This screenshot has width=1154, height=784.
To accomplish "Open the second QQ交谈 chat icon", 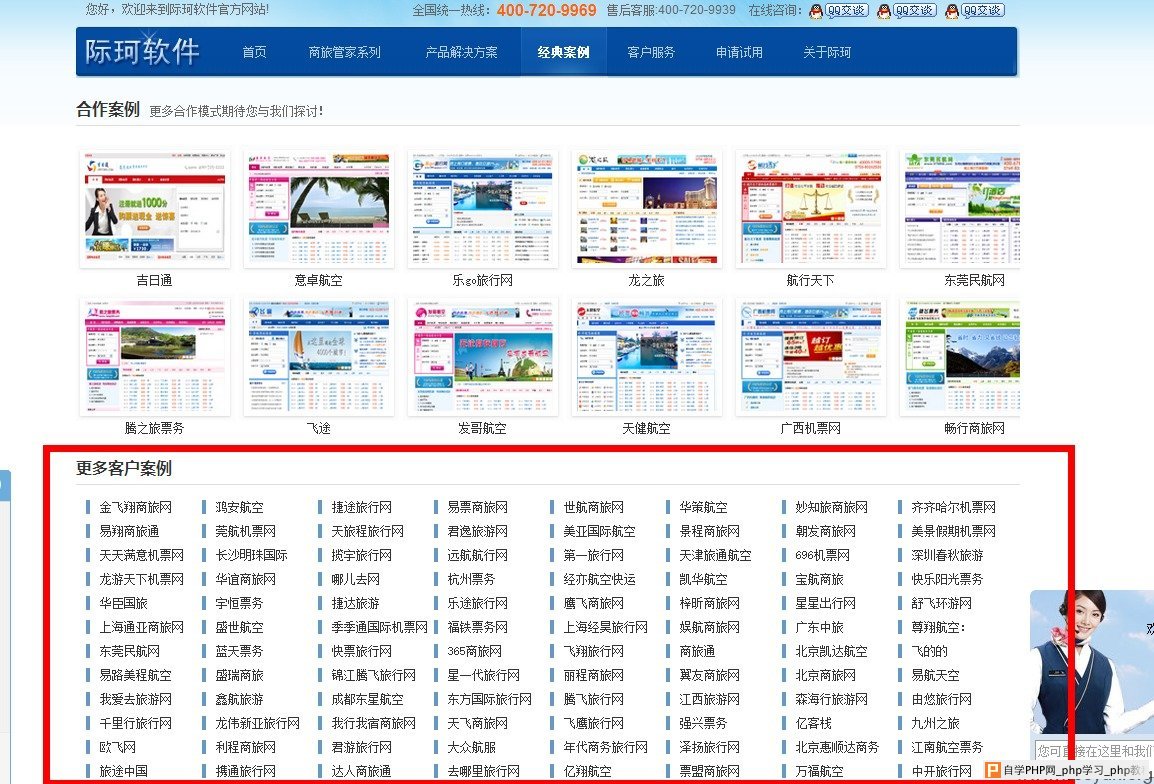I will (x=907, y=11).
